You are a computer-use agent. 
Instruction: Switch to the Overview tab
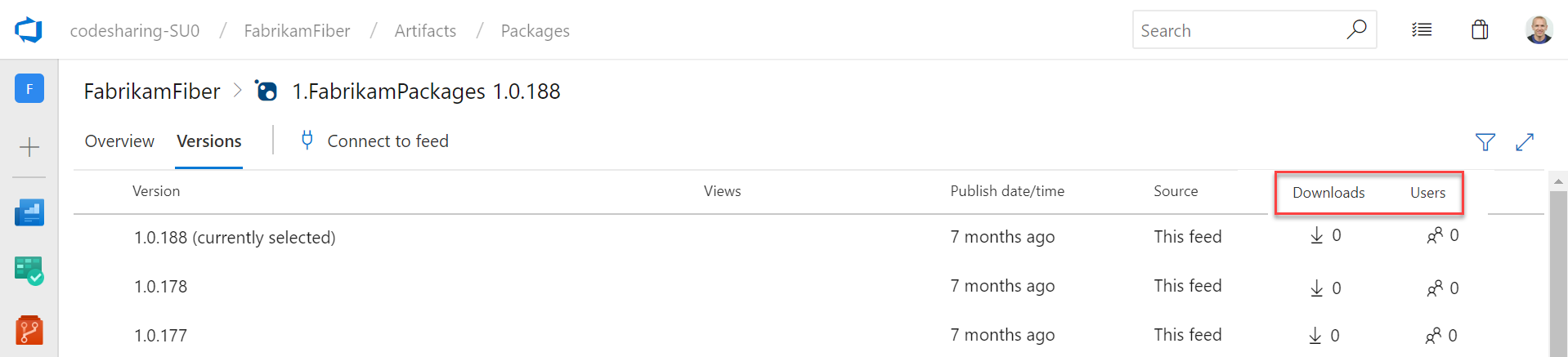pyautogui.click(x=119, y=141)
